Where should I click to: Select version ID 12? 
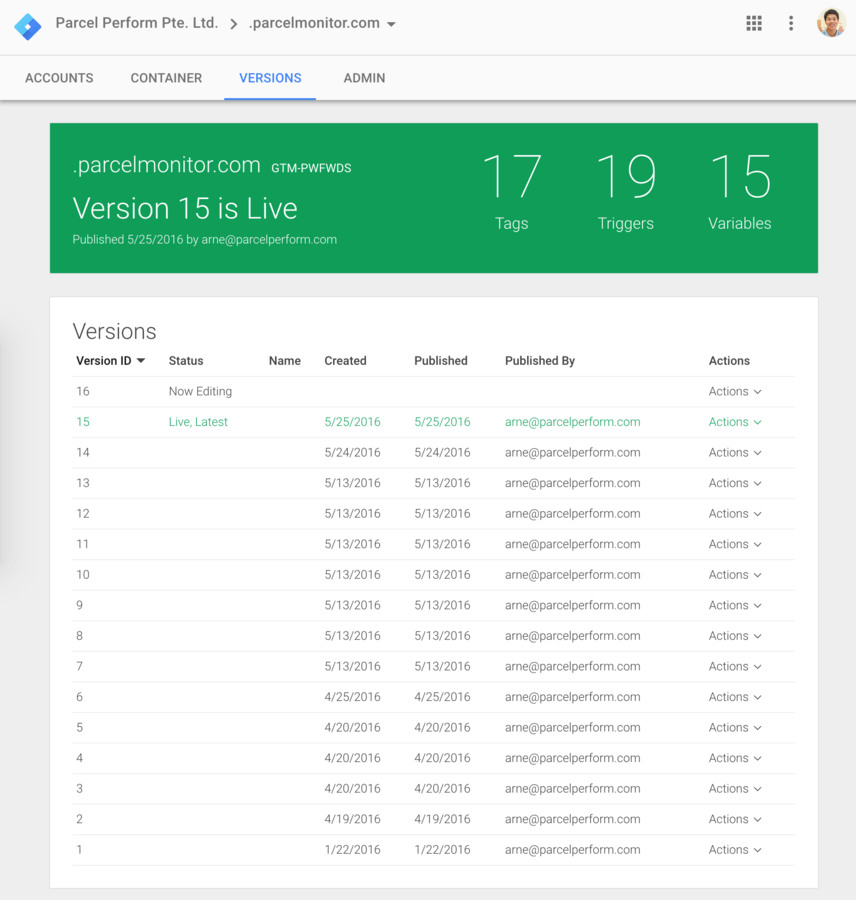tap(83, 514)
